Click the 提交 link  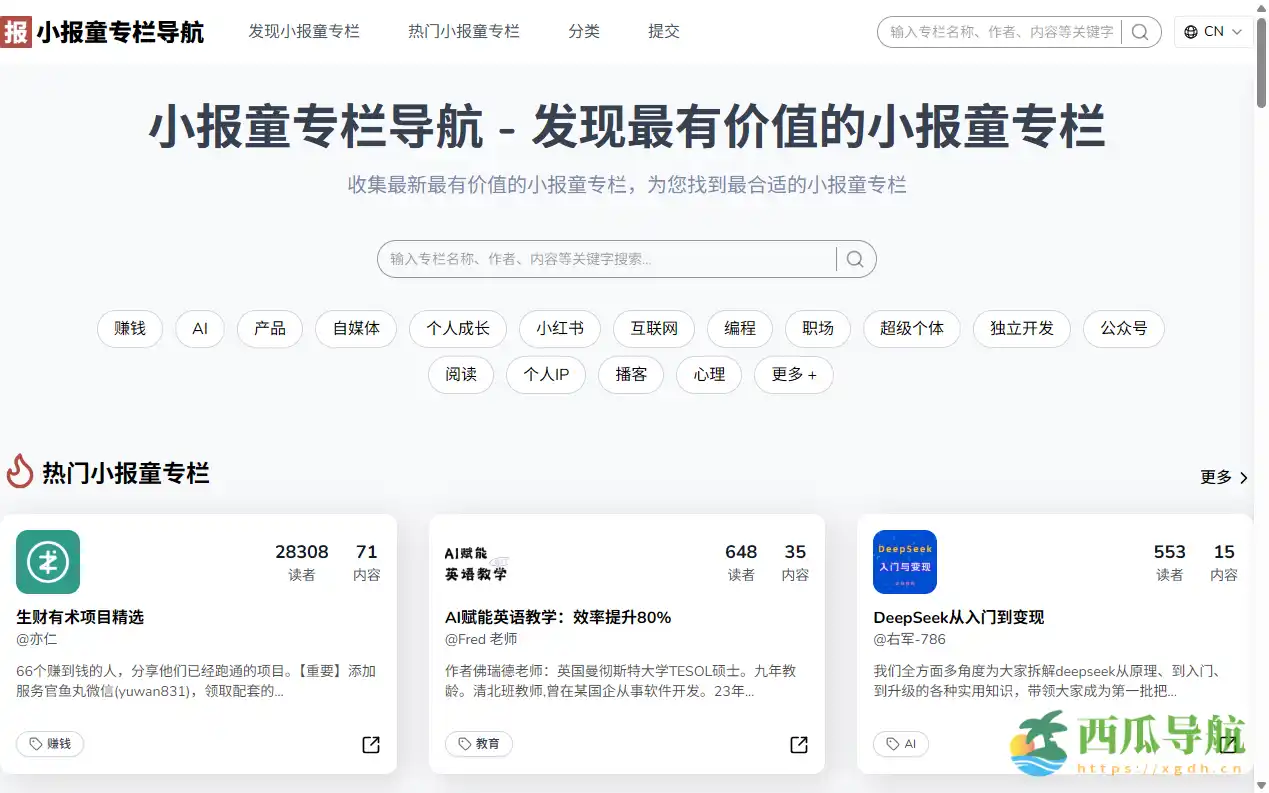pyautogui.click(x=663, y=31)
